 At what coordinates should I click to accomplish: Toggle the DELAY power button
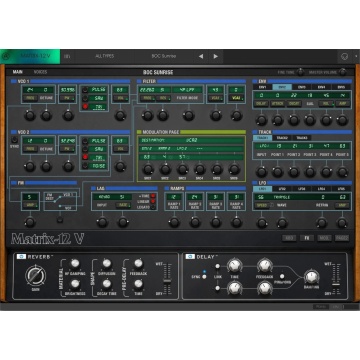click(190, 257)
